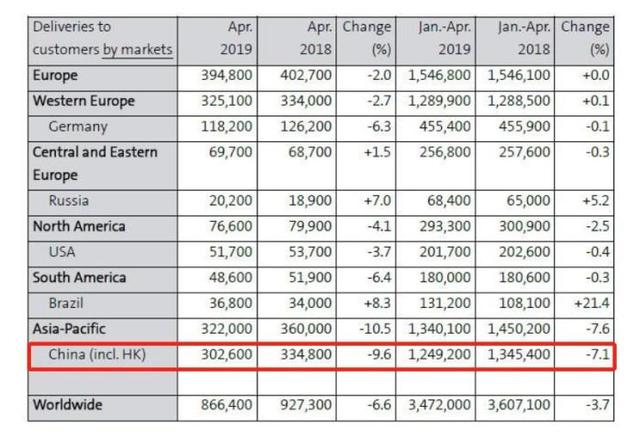Image resolution: width=640 pixels, height=437 pixels.
Task: Click the Asia-Pacific row label
Action: [x=69, y=328]
